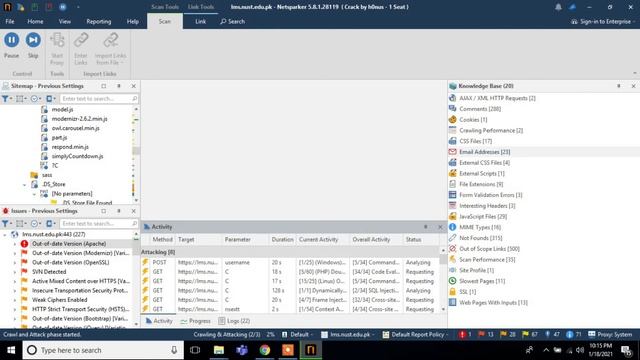This screenshot has height=360, width=640.
Task: Open the Comments knowledge base entry
Action: [480, 109]
